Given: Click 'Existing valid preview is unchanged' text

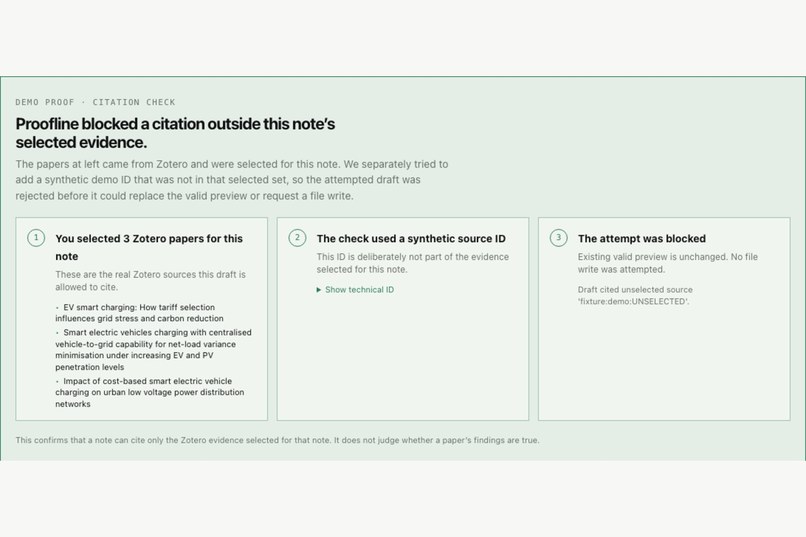Looking at the screenshot, I should coord(668,263).
